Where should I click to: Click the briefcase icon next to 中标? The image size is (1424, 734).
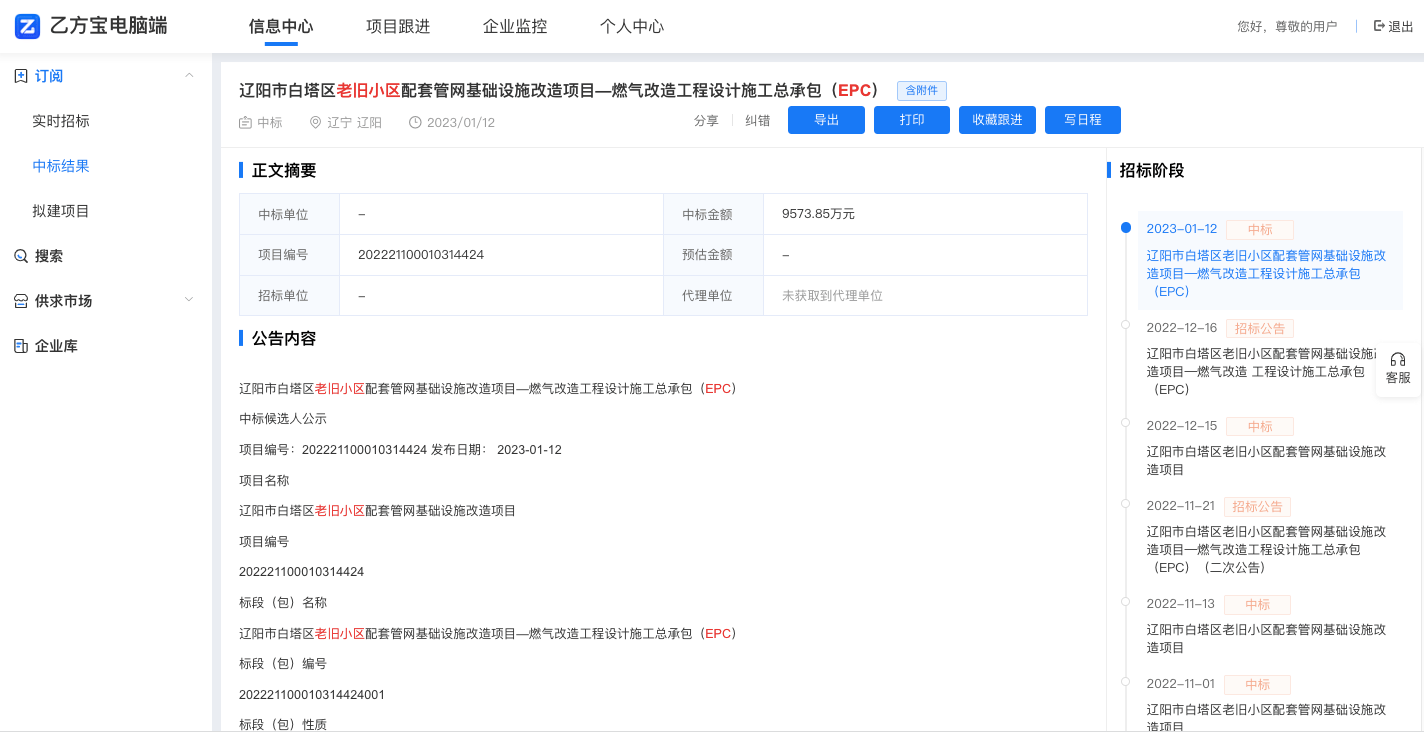tap(245, 122)
